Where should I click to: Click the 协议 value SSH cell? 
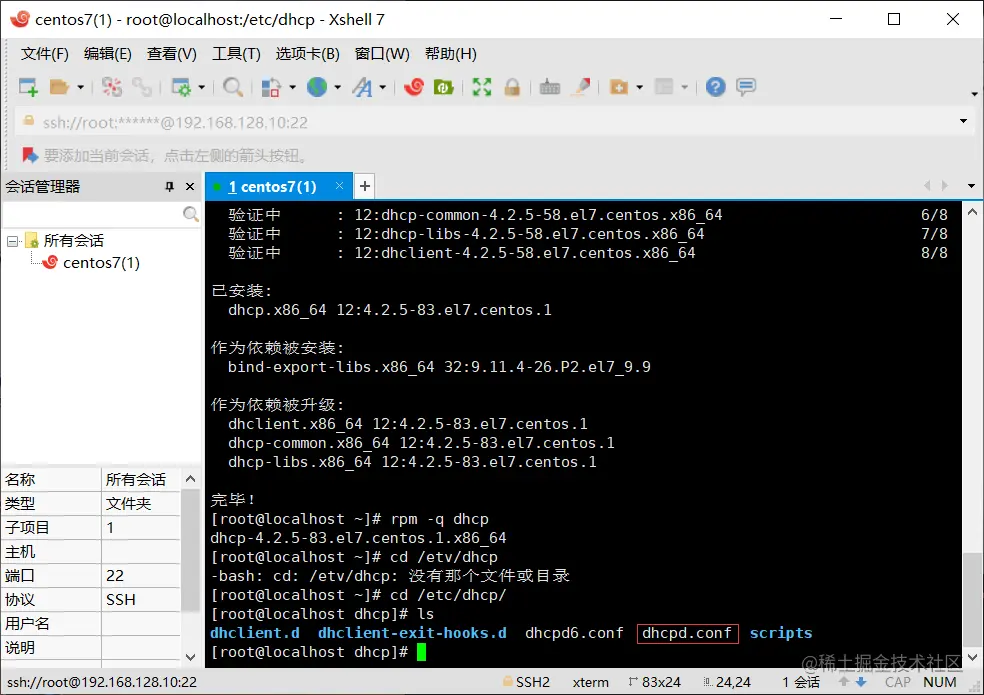click(141, 600)
